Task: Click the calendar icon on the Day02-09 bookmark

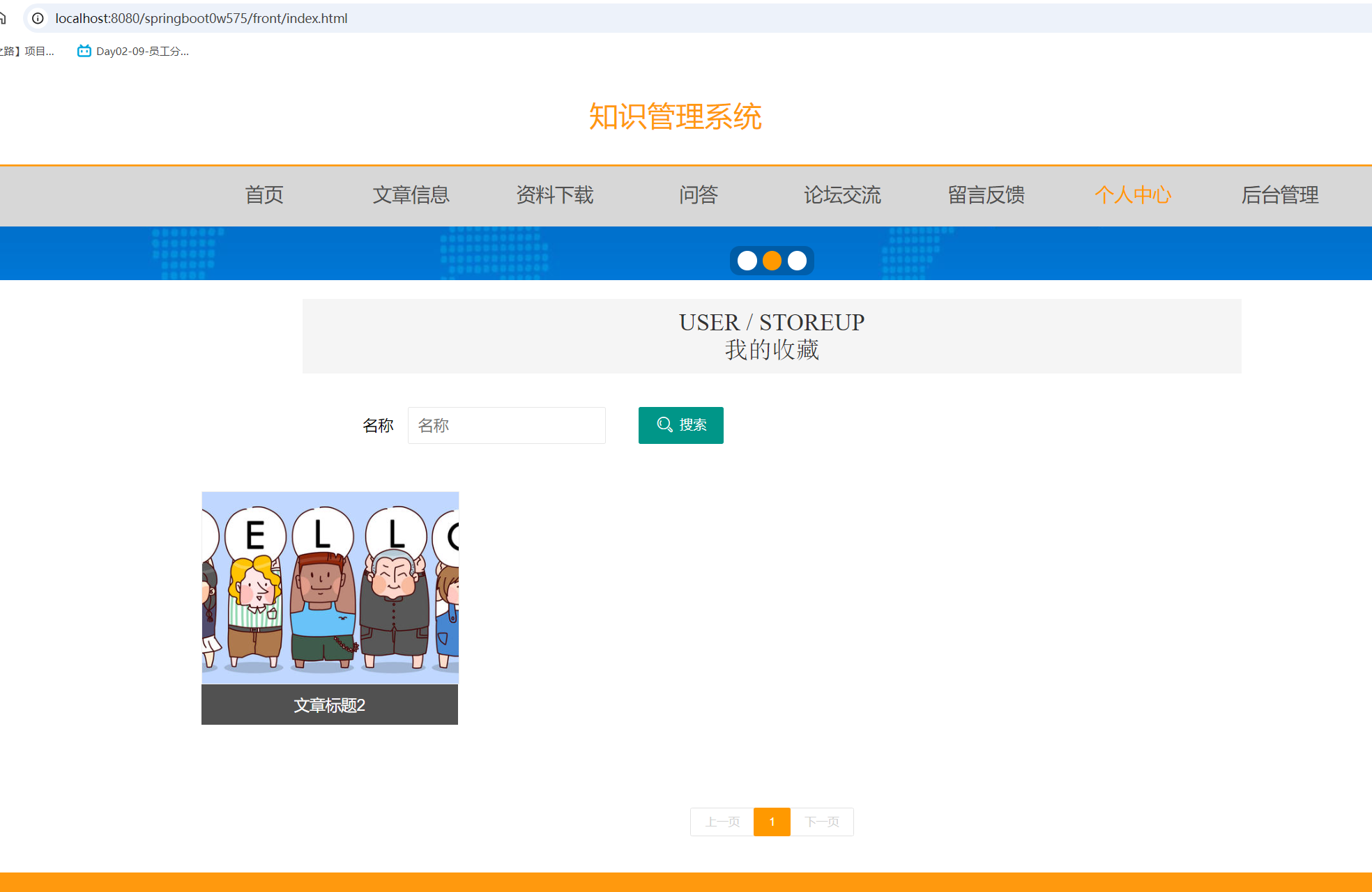Action: pyautogui.click(x=84, y=50)
